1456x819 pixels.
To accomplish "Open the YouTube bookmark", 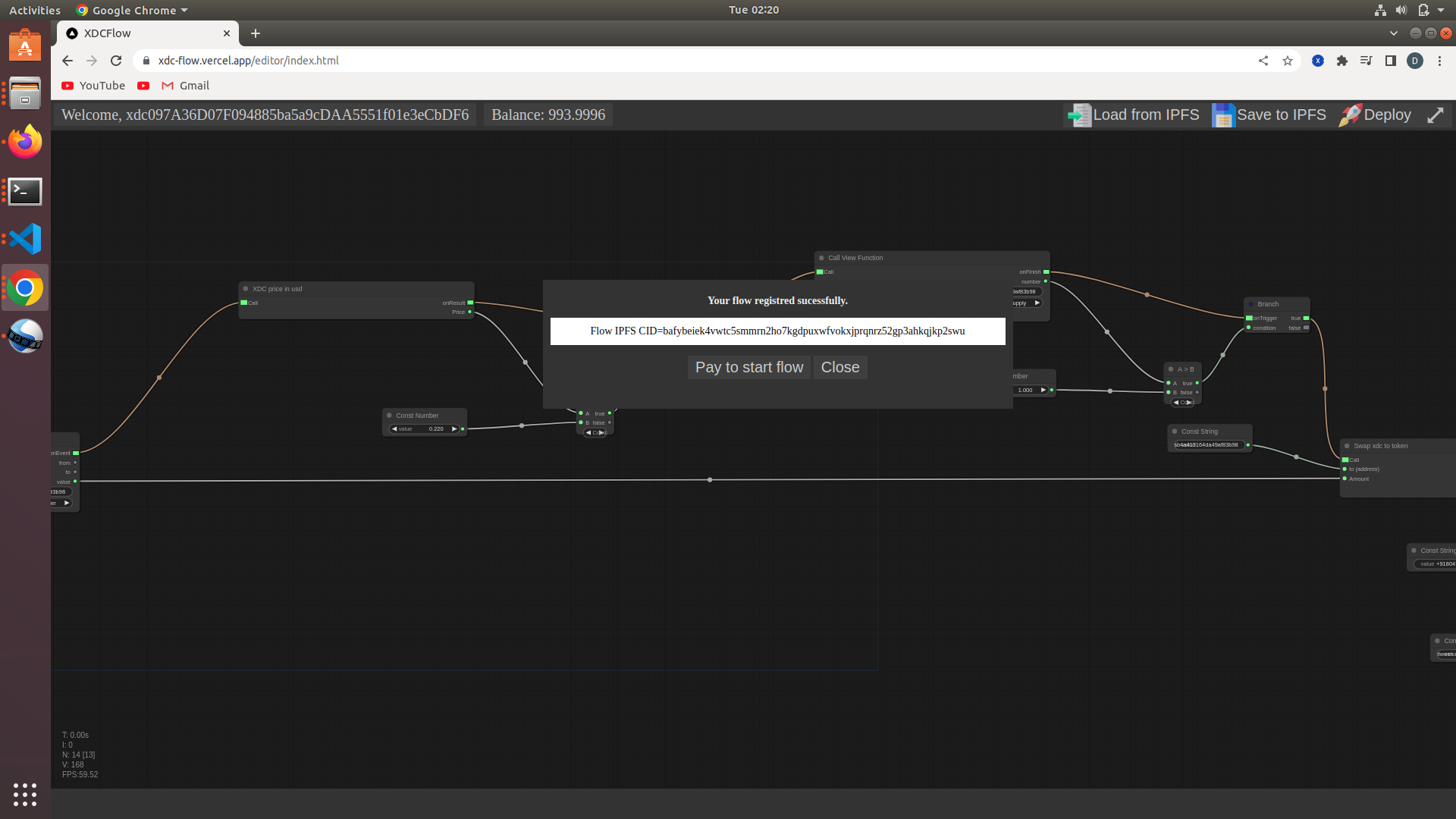I will [93, 86].
